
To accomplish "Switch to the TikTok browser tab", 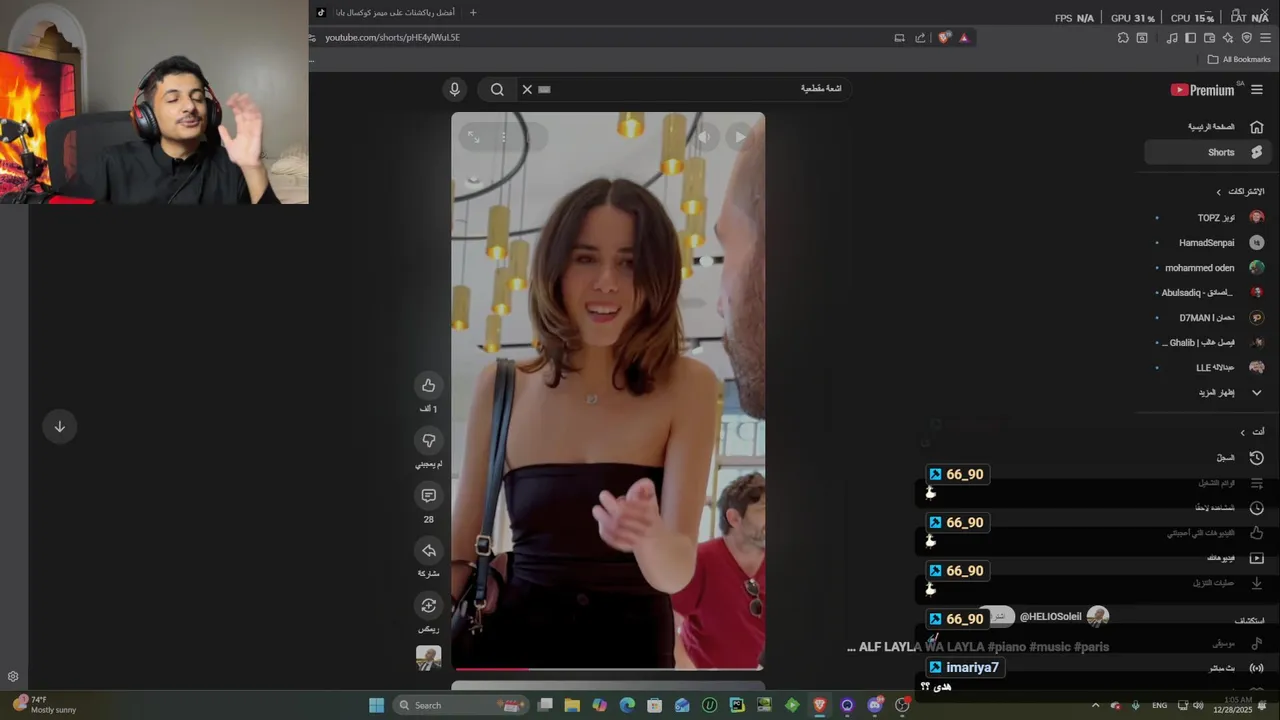I will (387, 12).
